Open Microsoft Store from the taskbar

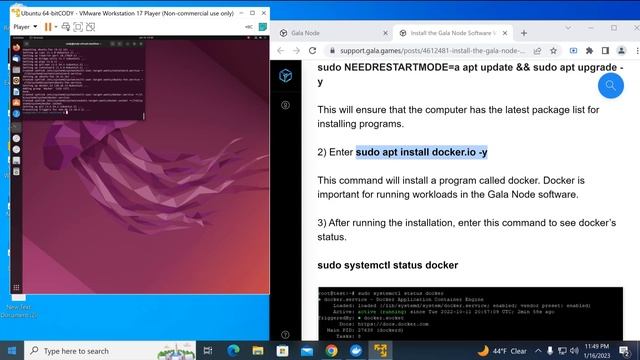pos(282,351)
